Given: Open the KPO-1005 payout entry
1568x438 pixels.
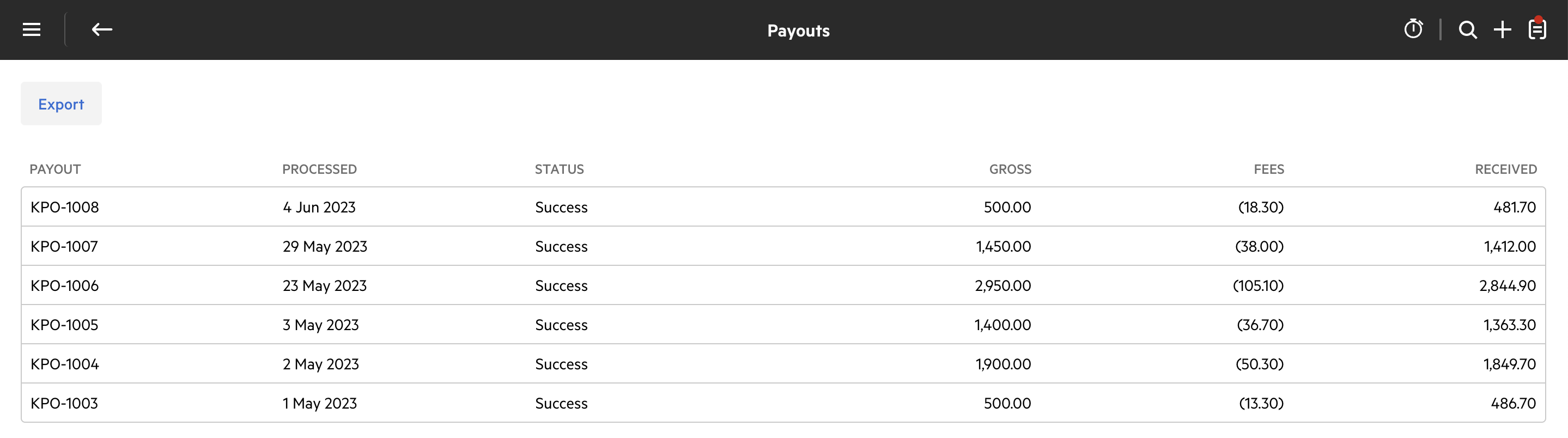Looking at the screenshot, I should click(64, 325).
